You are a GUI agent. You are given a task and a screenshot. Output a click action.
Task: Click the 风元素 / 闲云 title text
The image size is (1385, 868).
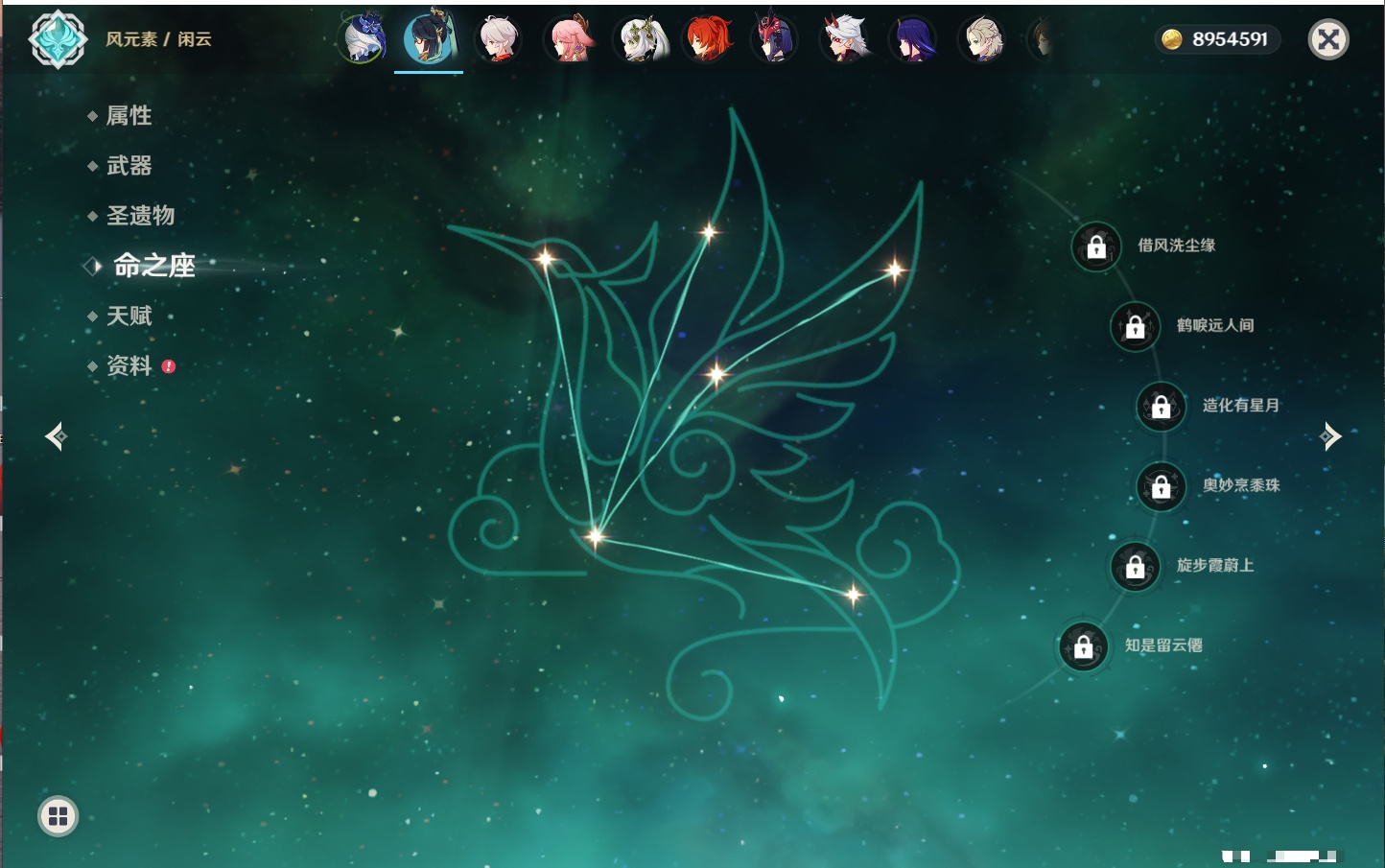click(x=158, y=39)
